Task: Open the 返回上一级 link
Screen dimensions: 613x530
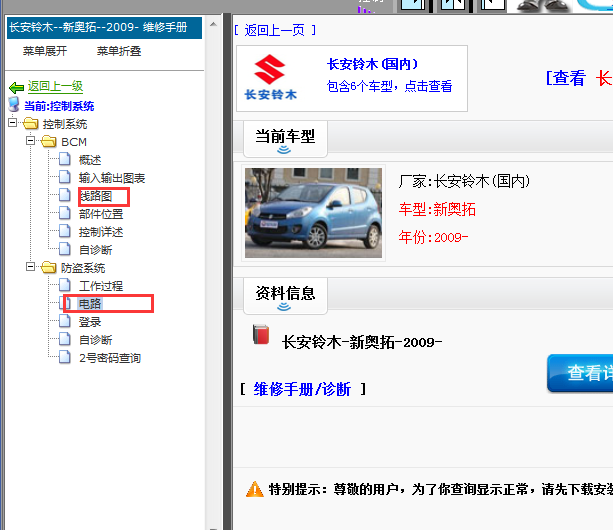Action: pyautogui.click(x=55, y=86)
